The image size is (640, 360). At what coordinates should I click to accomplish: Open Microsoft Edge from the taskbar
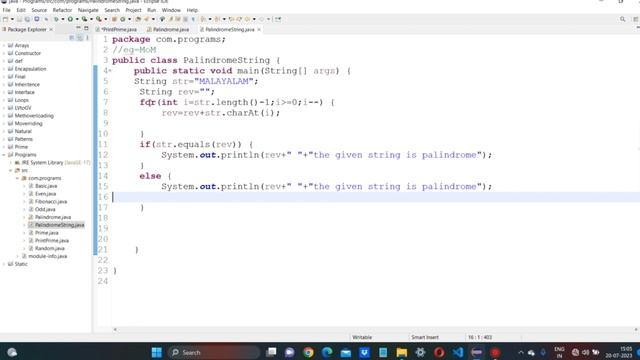pos(327,352)
